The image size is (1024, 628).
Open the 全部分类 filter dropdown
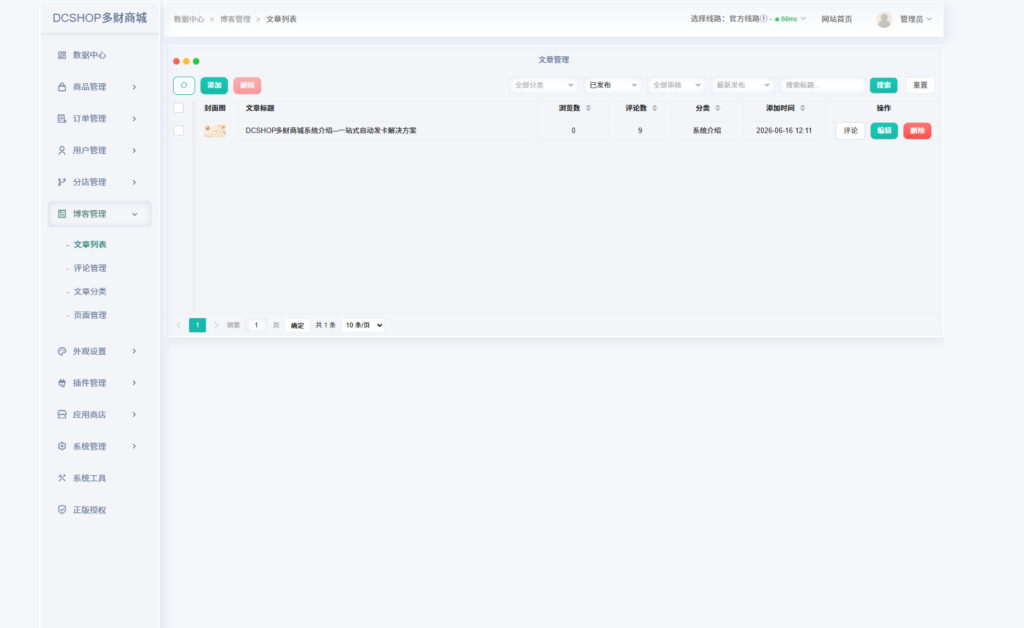pyautogui.click(x=544, y=86)
